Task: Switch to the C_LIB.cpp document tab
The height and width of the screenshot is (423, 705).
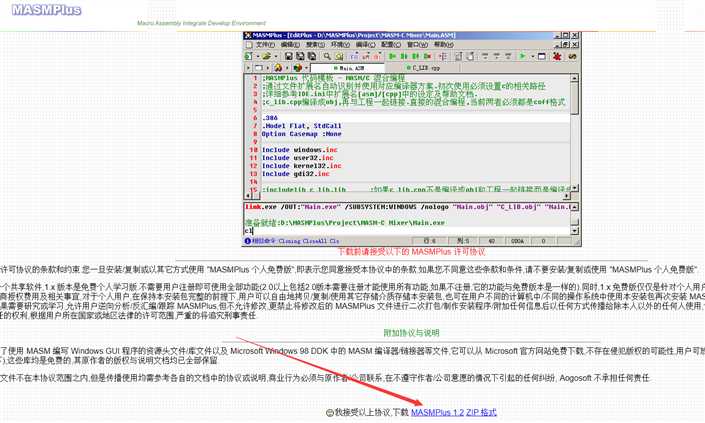Action: point(423,68)
